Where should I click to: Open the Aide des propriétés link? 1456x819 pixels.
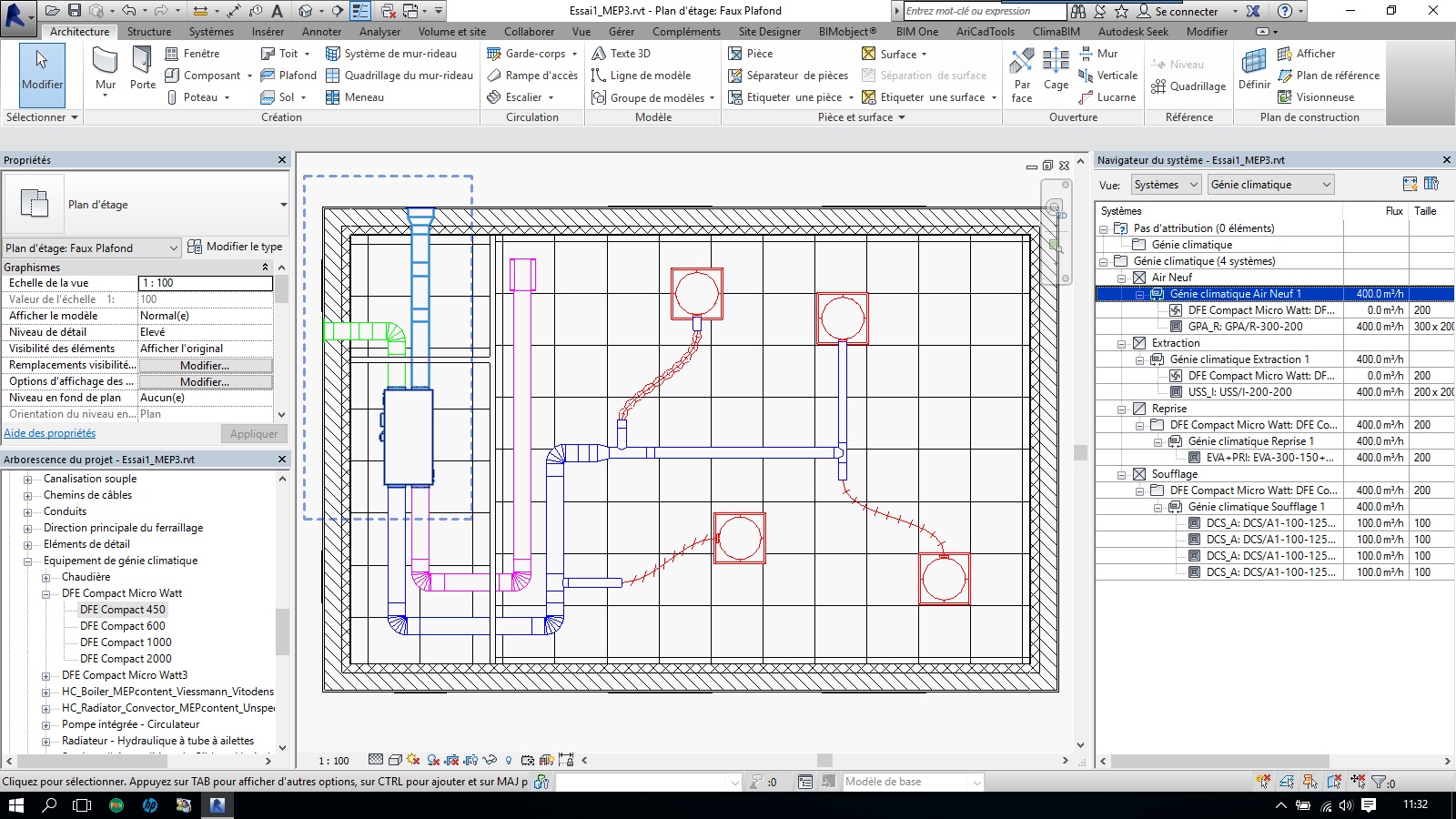[x=50, y=433]
